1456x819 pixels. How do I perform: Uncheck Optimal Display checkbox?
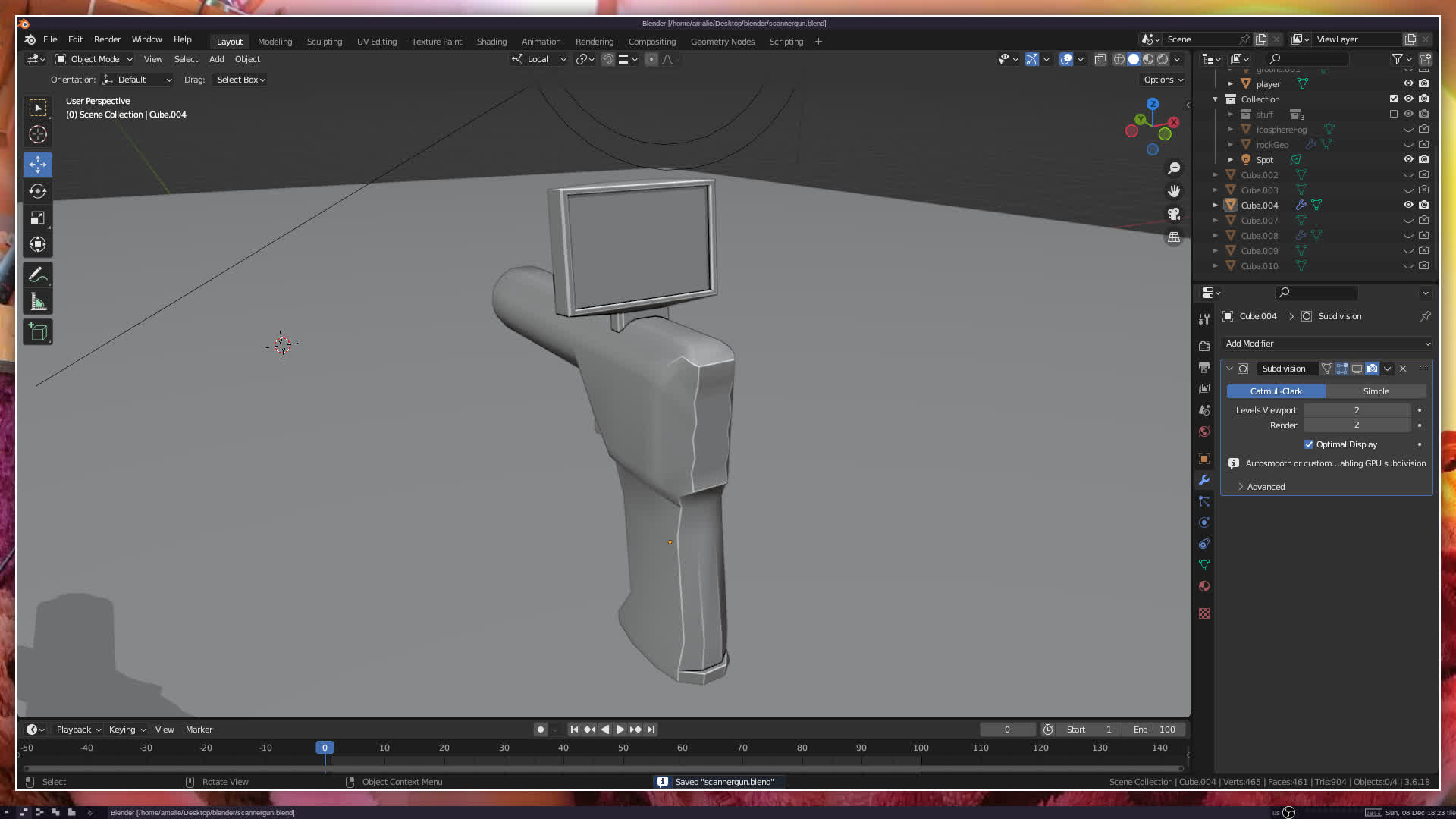tap(1309, 444)
